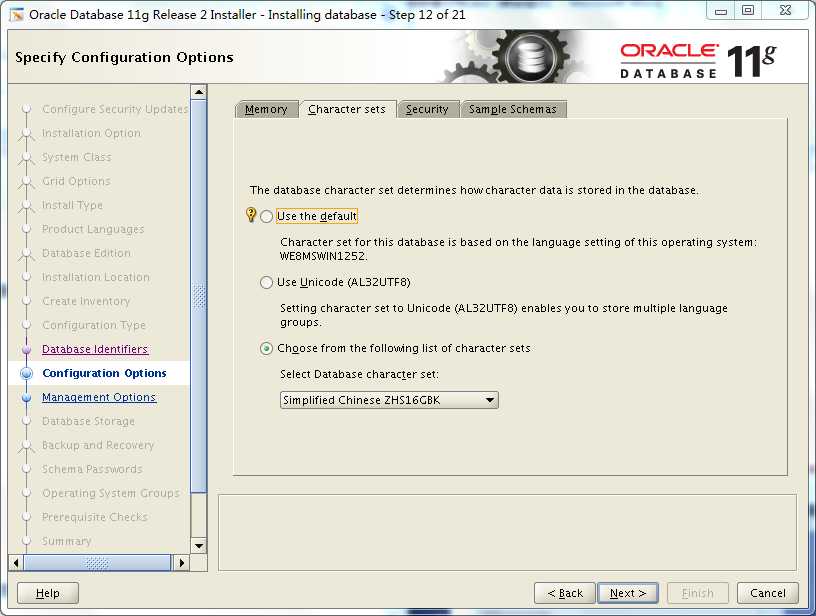Minimize the installer window
The width and height of the screenshot is (816, 616).
point(721,11)
